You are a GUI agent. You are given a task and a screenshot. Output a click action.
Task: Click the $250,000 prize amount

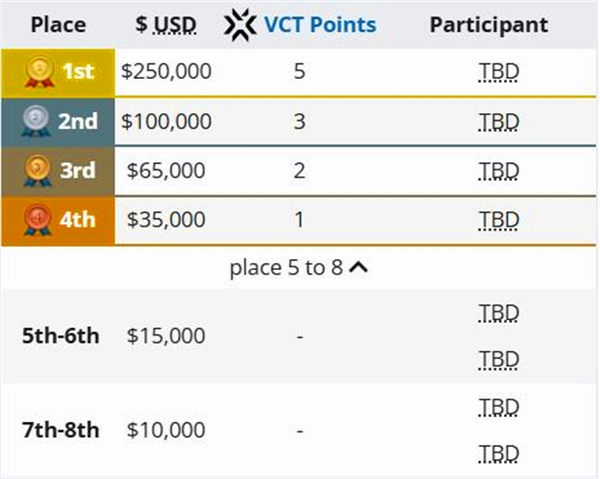tap(166, 72)
